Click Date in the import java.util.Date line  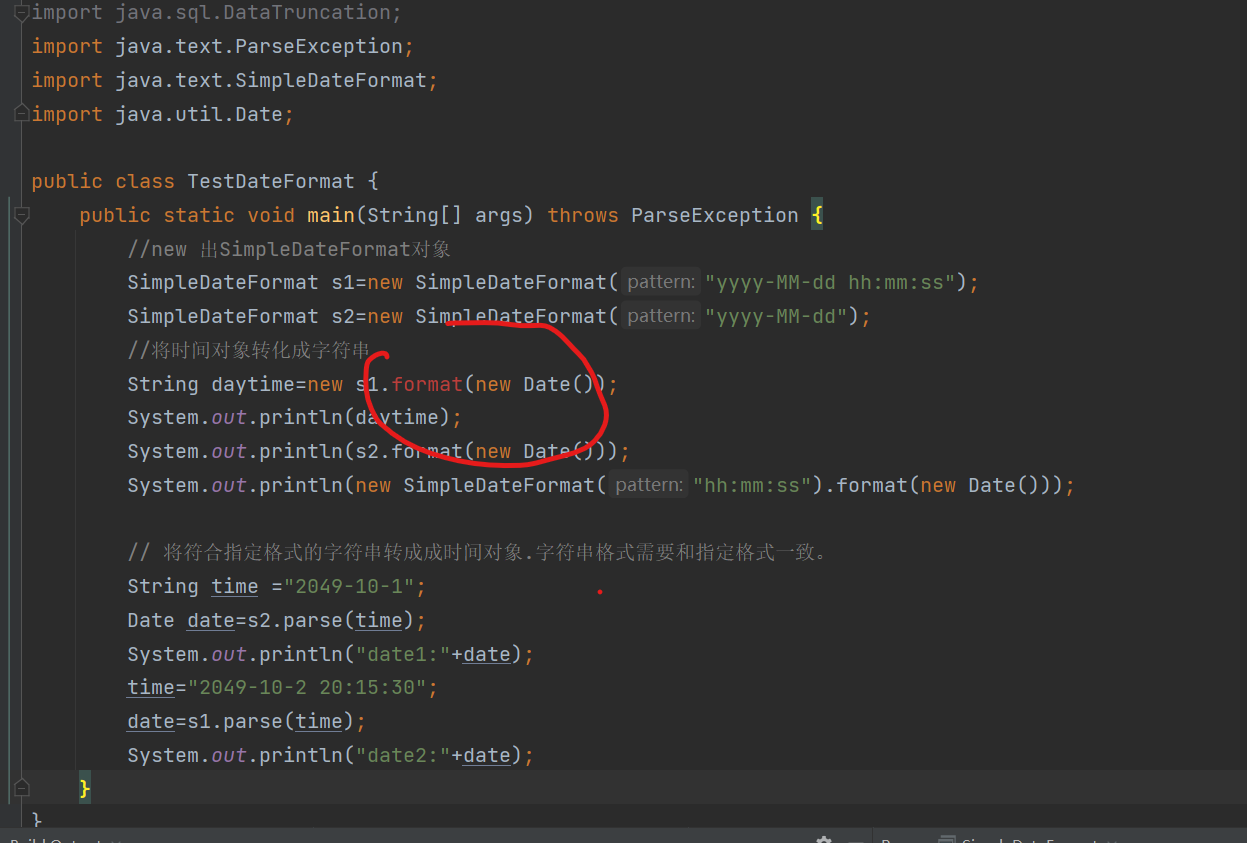point(259,114)
